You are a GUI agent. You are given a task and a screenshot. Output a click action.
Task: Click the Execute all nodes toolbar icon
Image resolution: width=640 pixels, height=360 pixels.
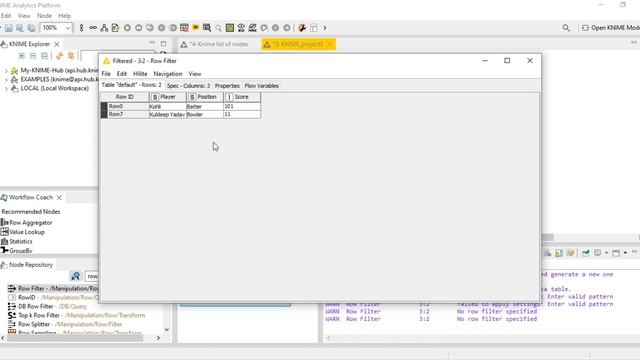tap(139, 28)
